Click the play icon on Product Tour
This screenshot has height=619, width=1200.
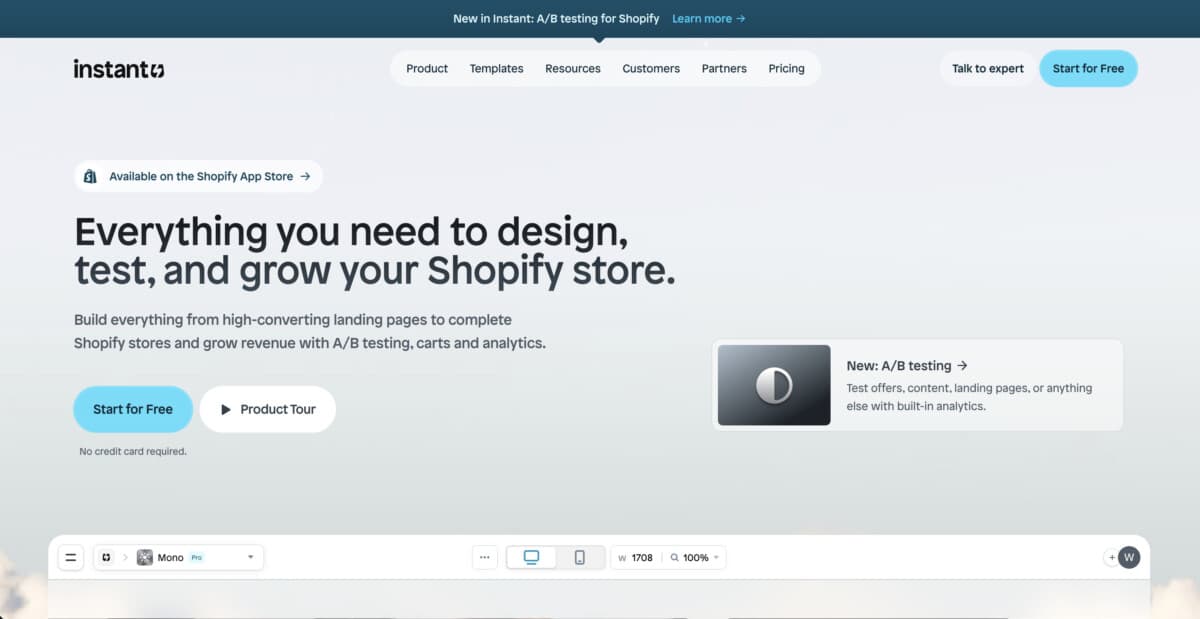click(226, 409)
